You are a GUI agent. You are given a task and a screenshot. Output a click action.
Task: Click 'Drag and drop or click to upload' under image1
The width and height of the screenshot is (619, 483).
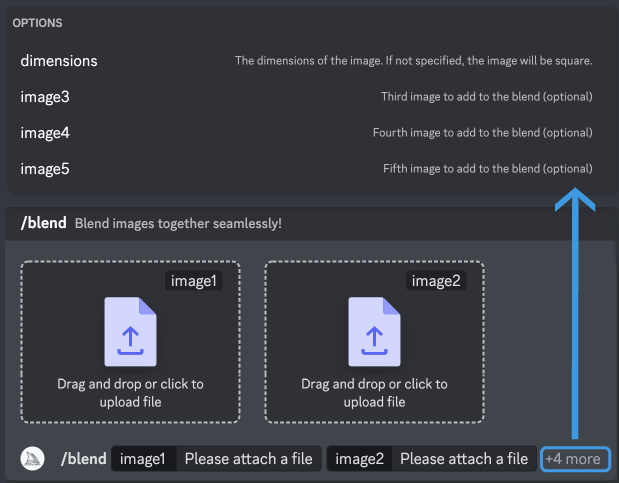(130, 393)
